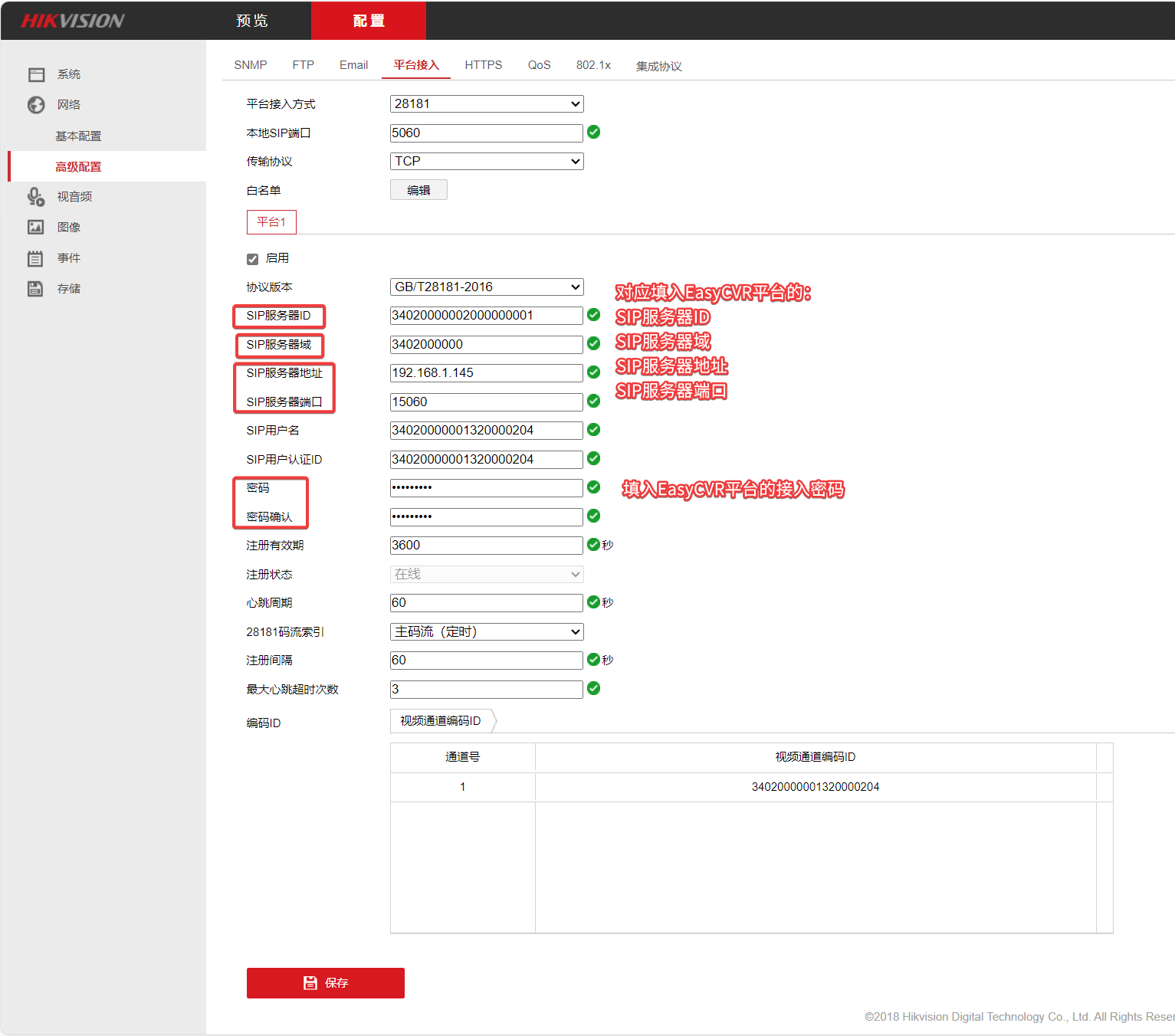Switch to the HTTPS tab
1175x1036 pixels.
coord(483,65)
